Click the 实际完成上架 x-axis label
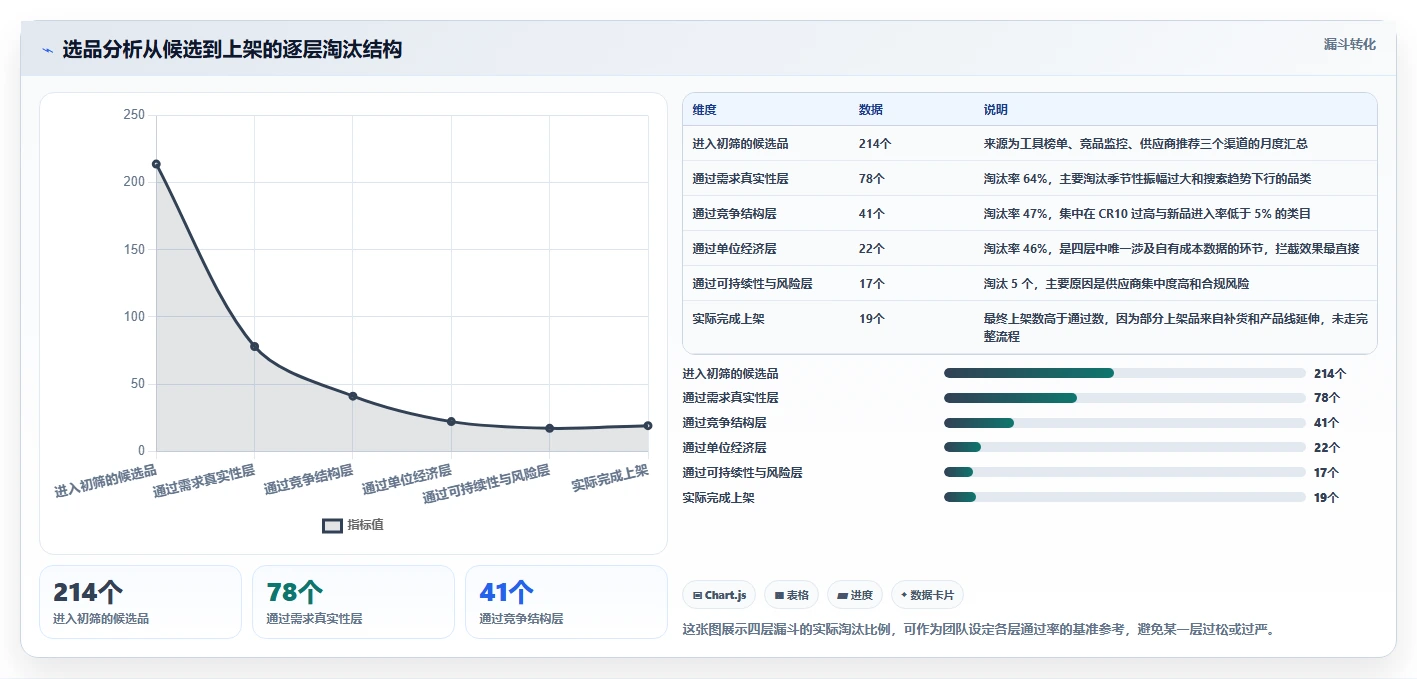Image resolution: width=1417 pixels, height=679 pixels. (610, 478)
